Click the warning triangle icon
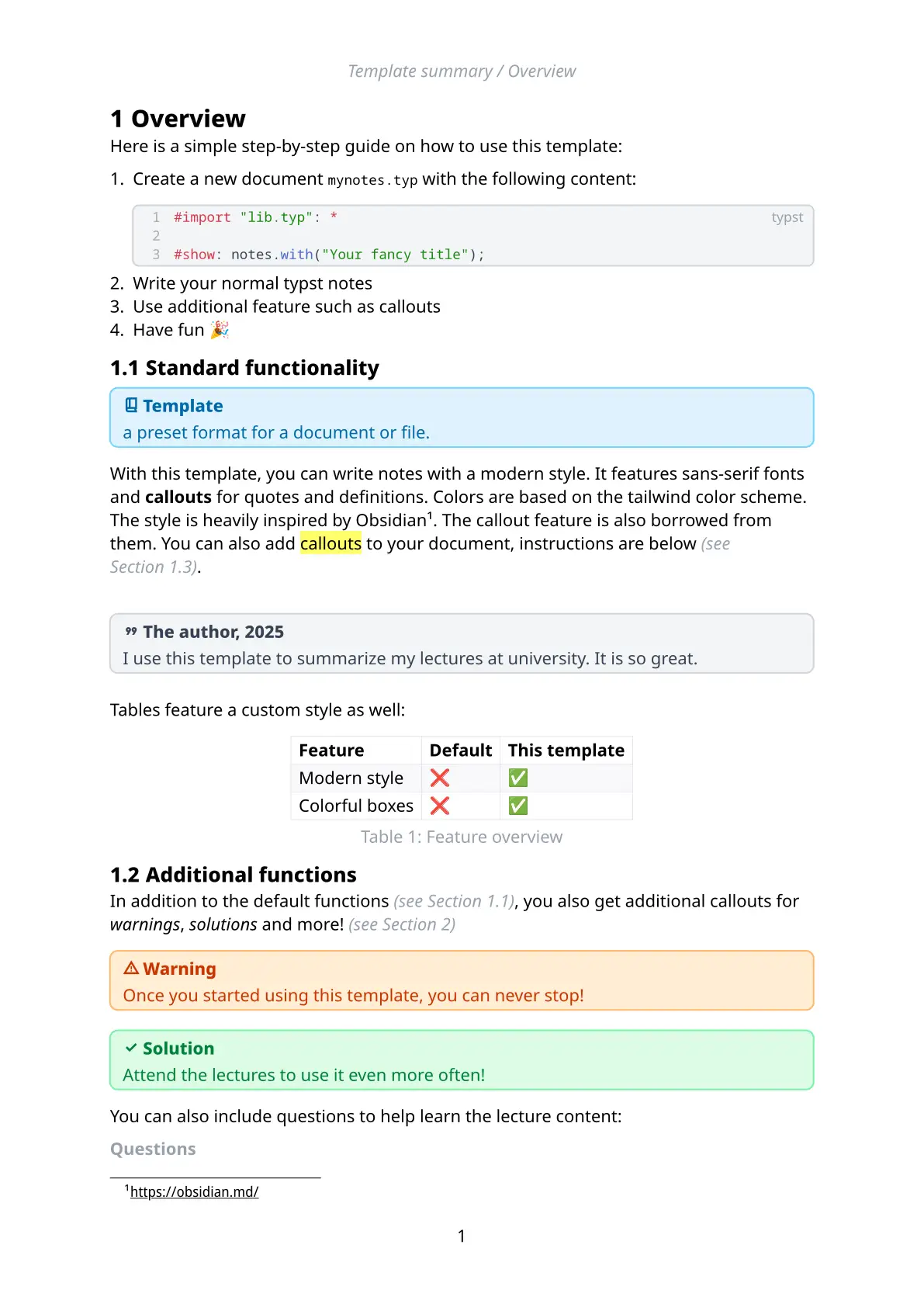The image size is (924, 1307). click(131, 968)
